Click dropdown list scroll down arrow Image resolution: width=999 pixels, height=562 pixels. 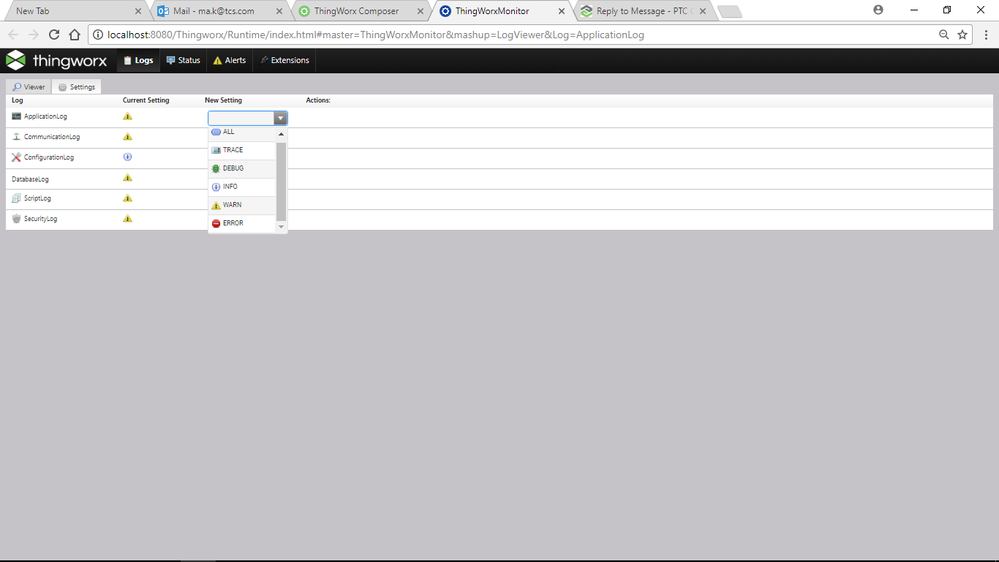click(281, 227)
